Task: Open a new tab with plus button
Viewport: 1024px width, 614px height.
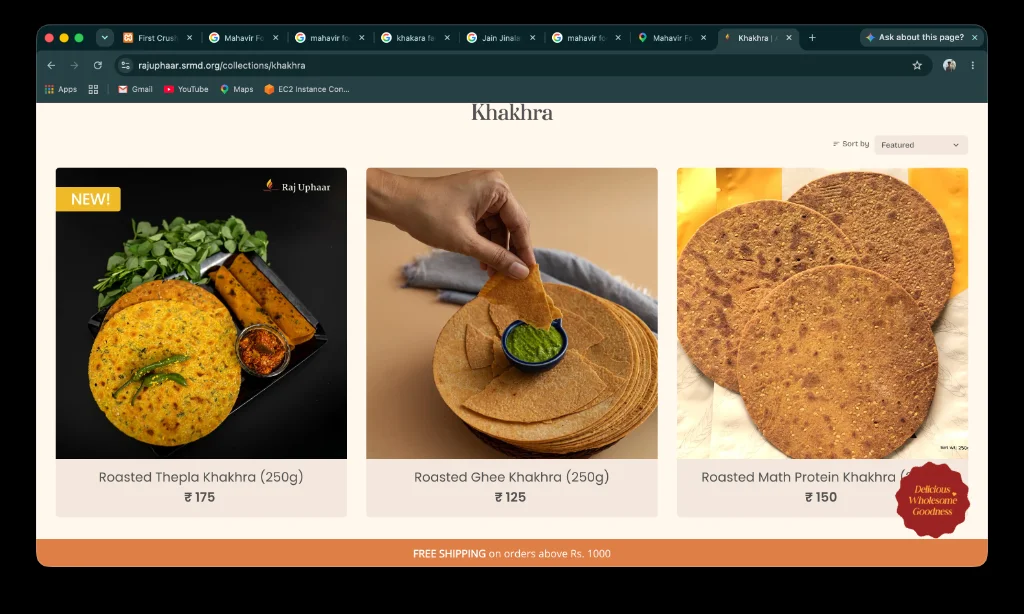Action: pos(812,38)
